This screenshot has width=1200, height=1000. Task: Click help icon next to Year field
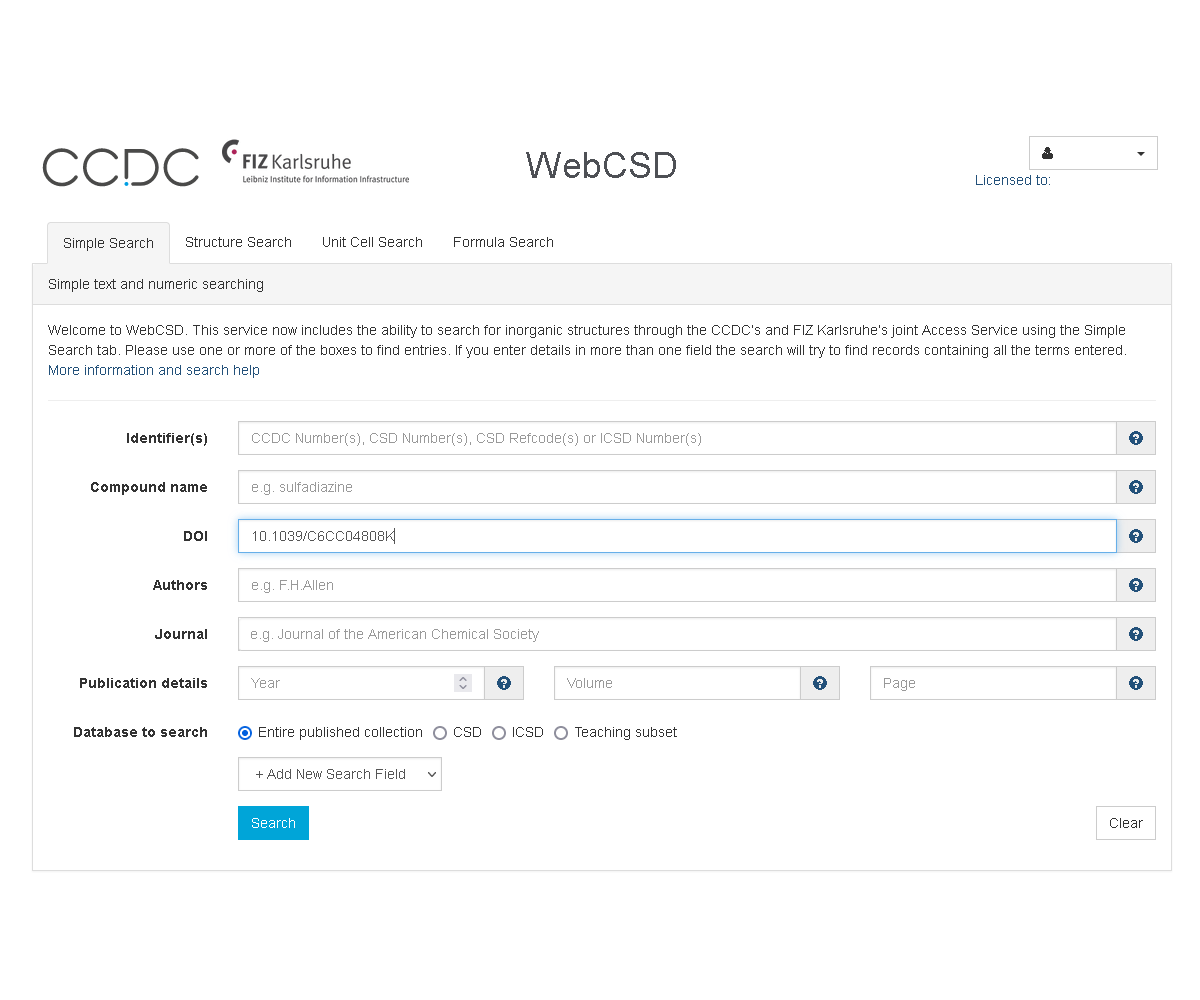tap(504, 683)
